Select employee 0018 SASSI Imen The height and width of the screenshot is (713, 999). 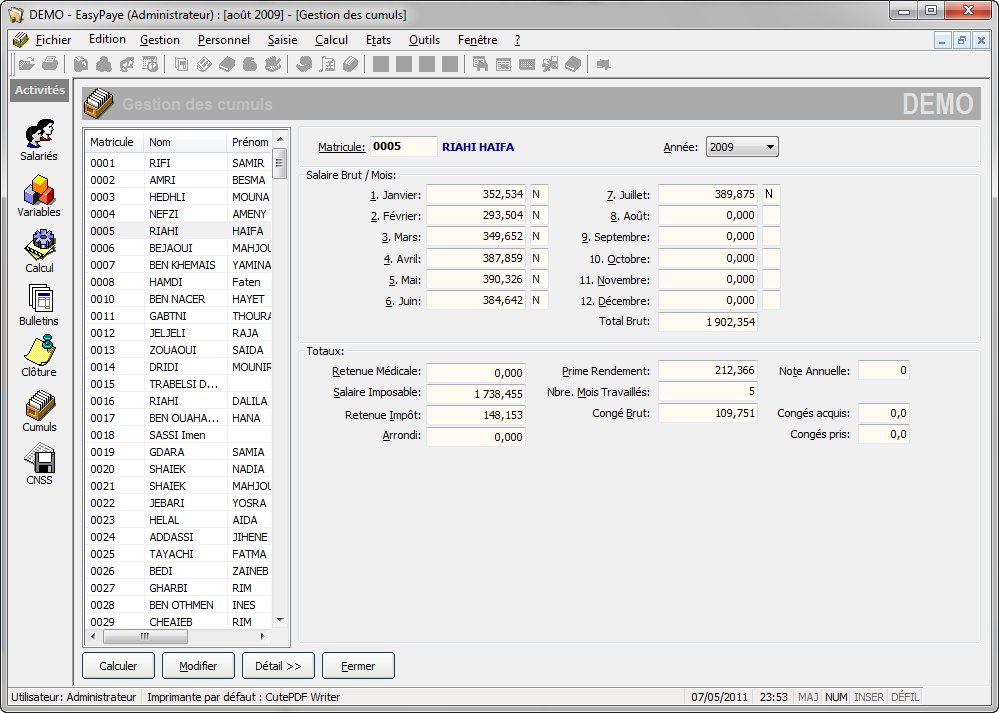tap(178, 435)
